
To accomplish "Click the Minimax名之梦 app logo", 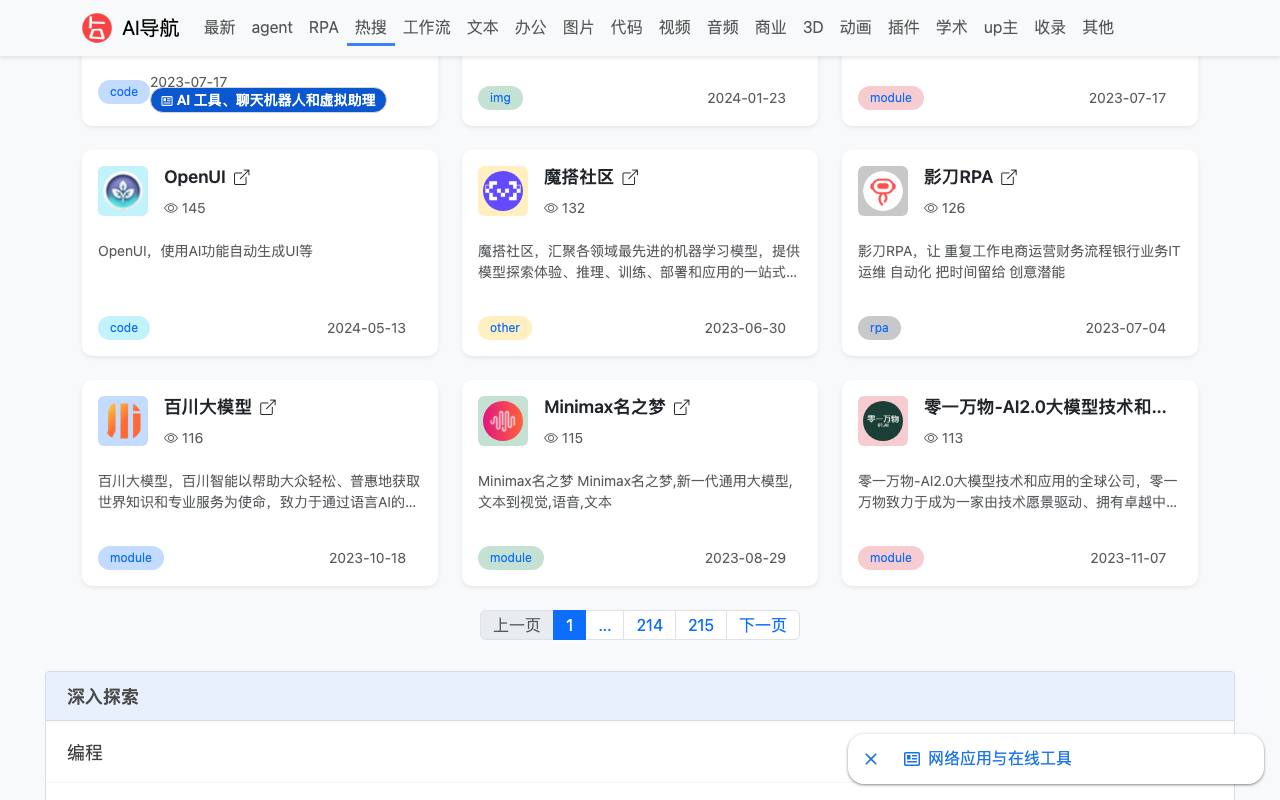I will point(503,421).
